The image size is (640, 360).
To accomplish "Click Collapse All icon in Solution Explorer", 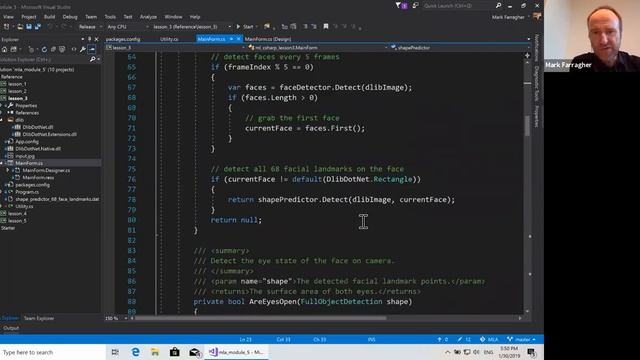I will pyautogui.click(x=53, y=49).
